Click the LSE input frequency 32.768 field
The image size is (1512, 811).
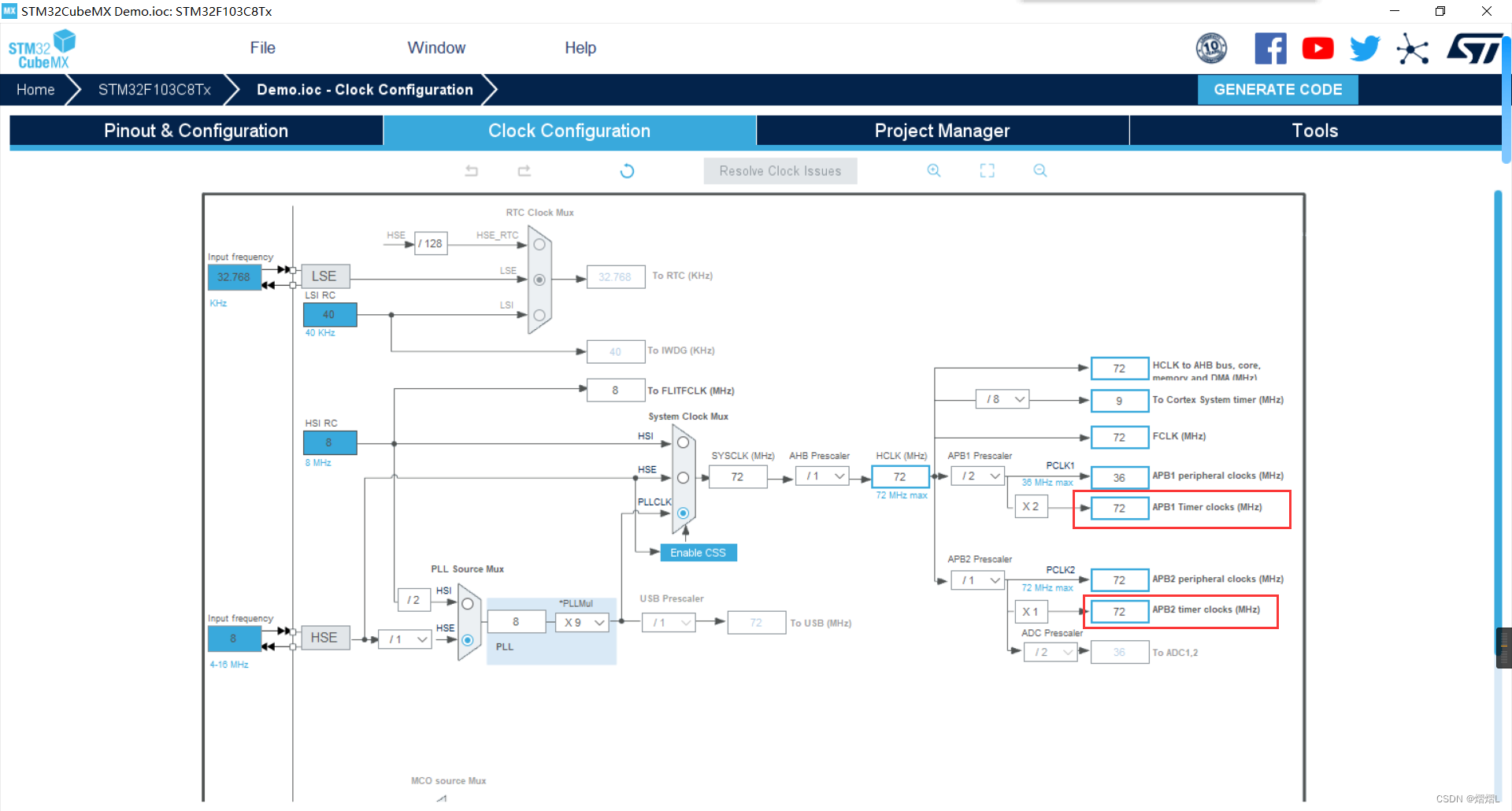coord(234,277)
